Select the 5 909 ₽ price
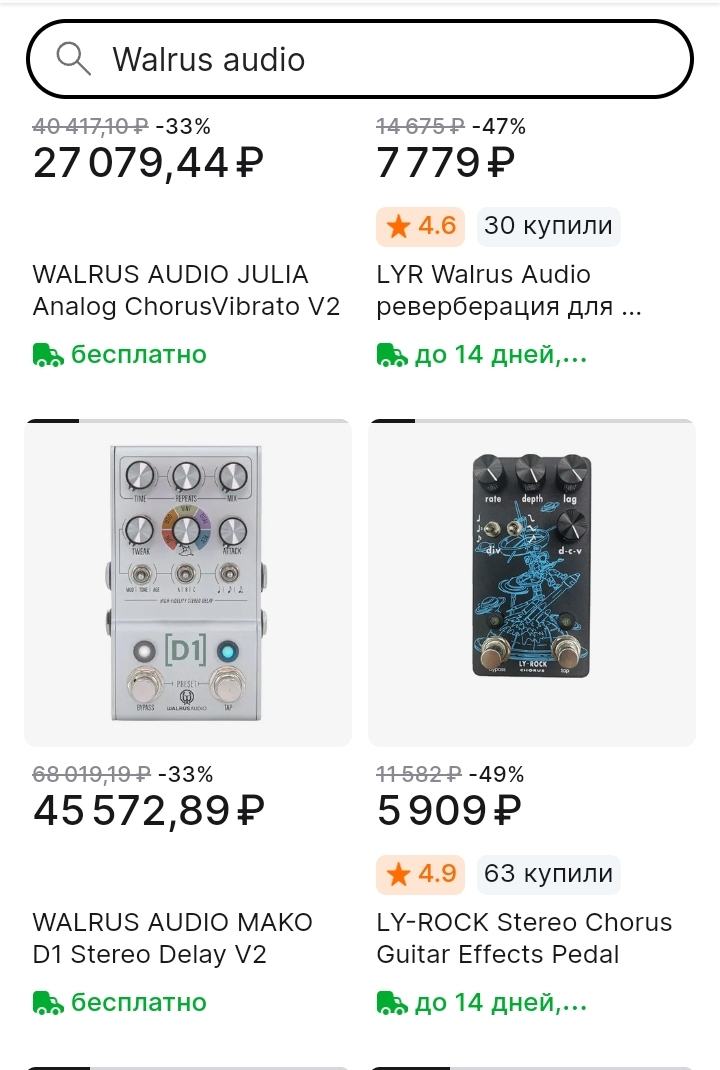Image resolution: width=720 pixels, height=1070 pixels. coord(449,811)
